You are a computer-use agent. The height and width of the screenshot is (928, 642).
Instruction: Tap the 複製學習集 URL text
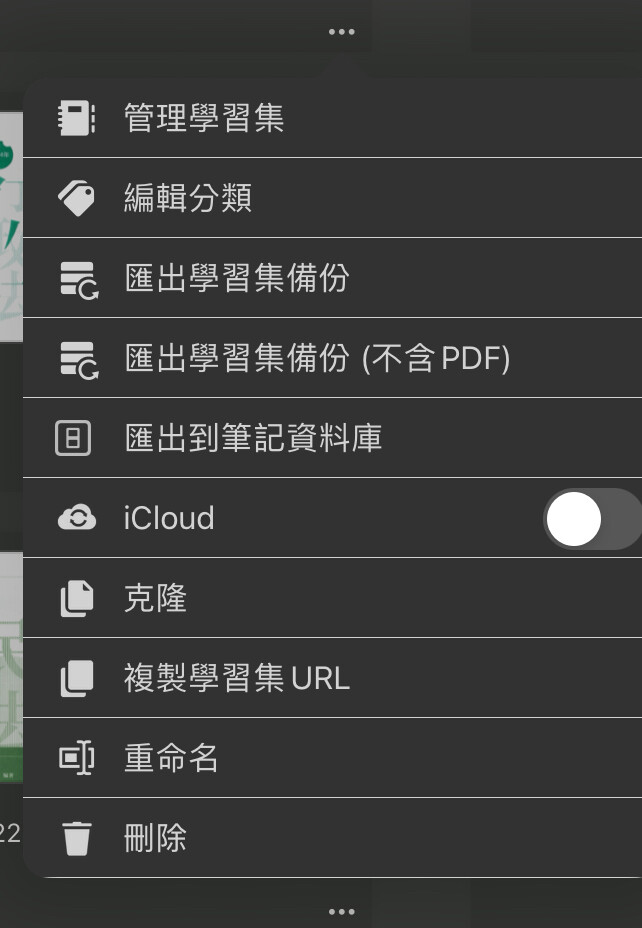[x=237, y=678]
